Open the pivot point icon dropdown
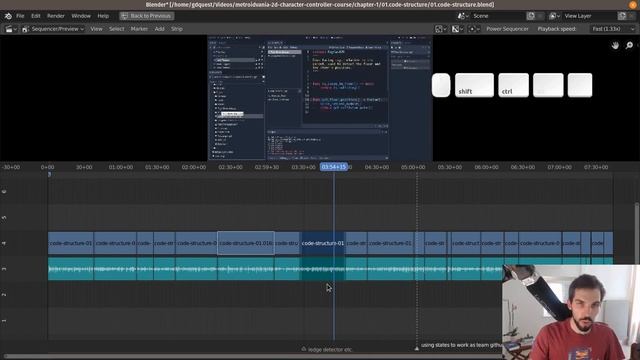640x360 pixels. click(474, 29)
